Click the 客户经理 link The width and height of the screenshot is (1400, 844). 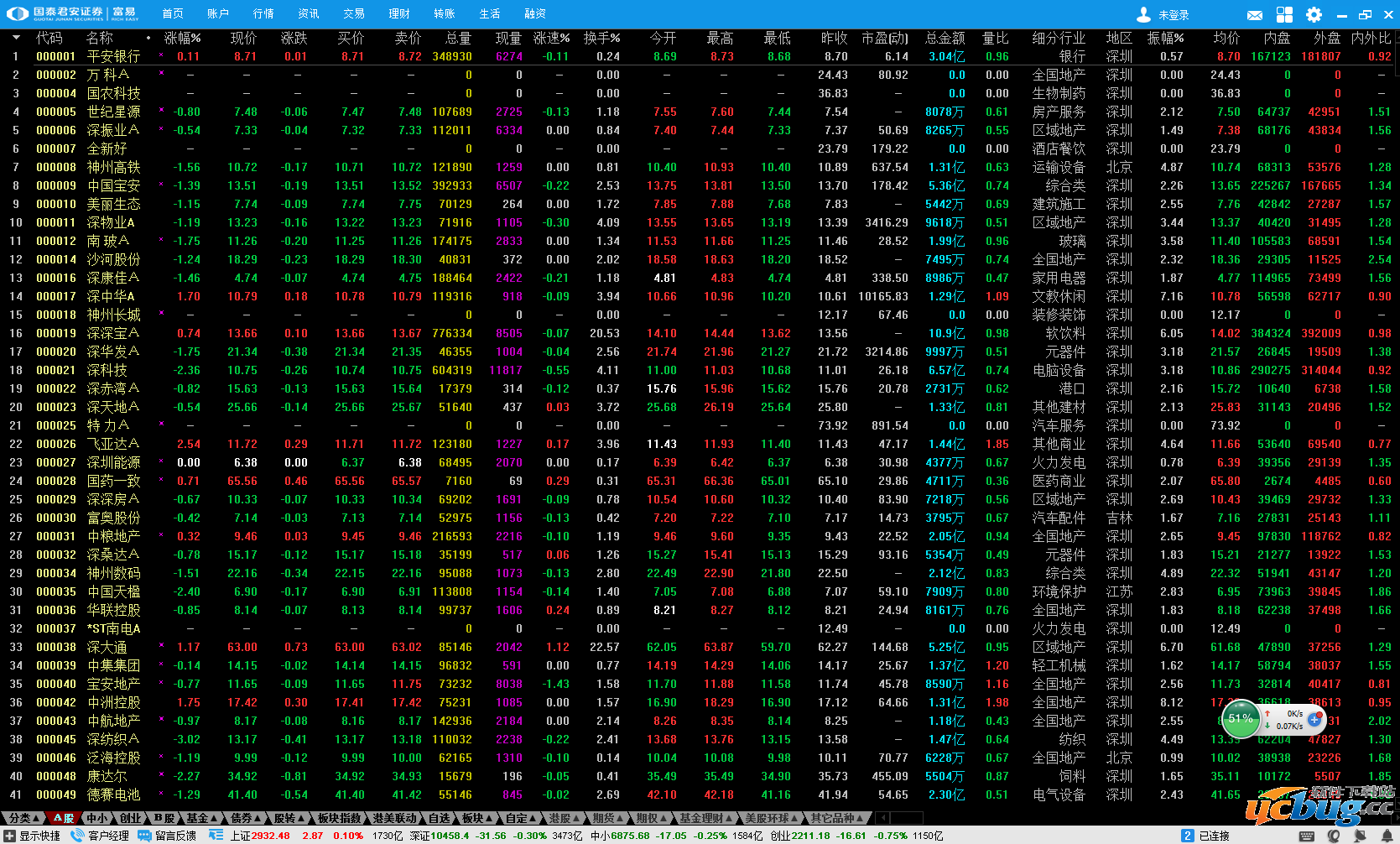(108, 836)
